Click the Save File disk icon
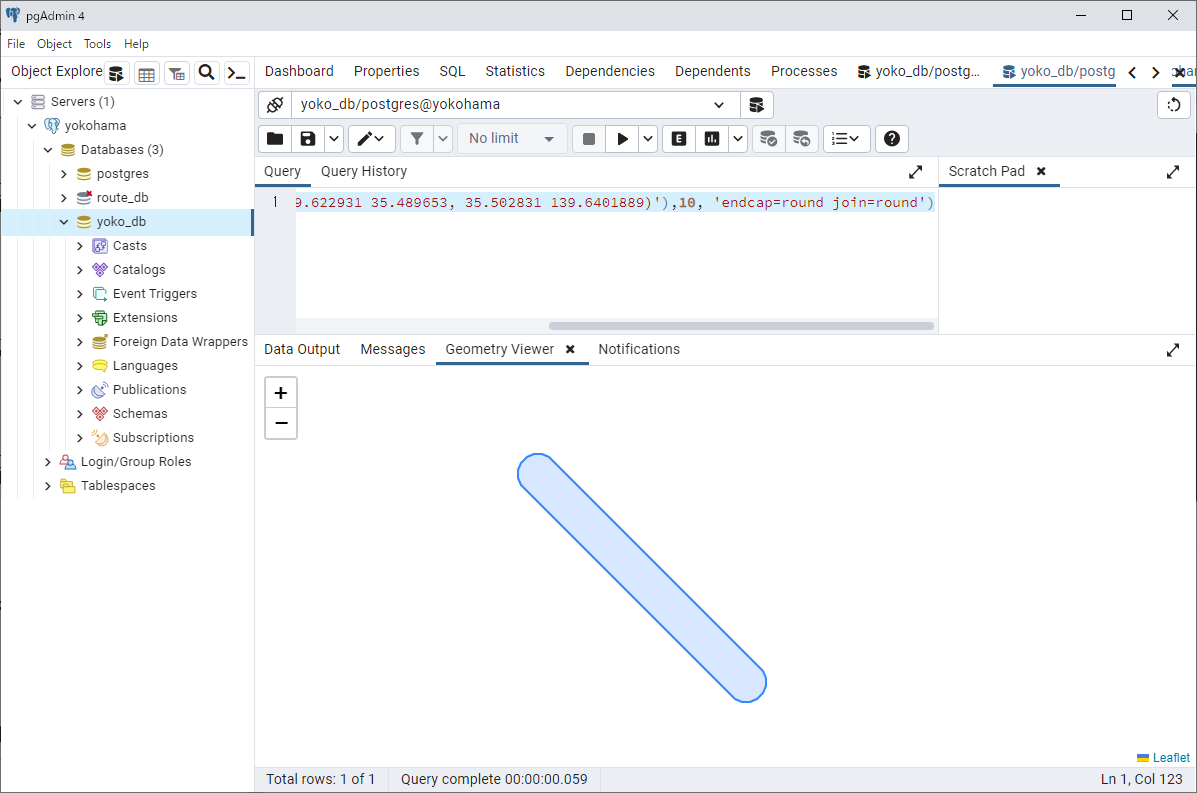 click(x=308, y=139)
